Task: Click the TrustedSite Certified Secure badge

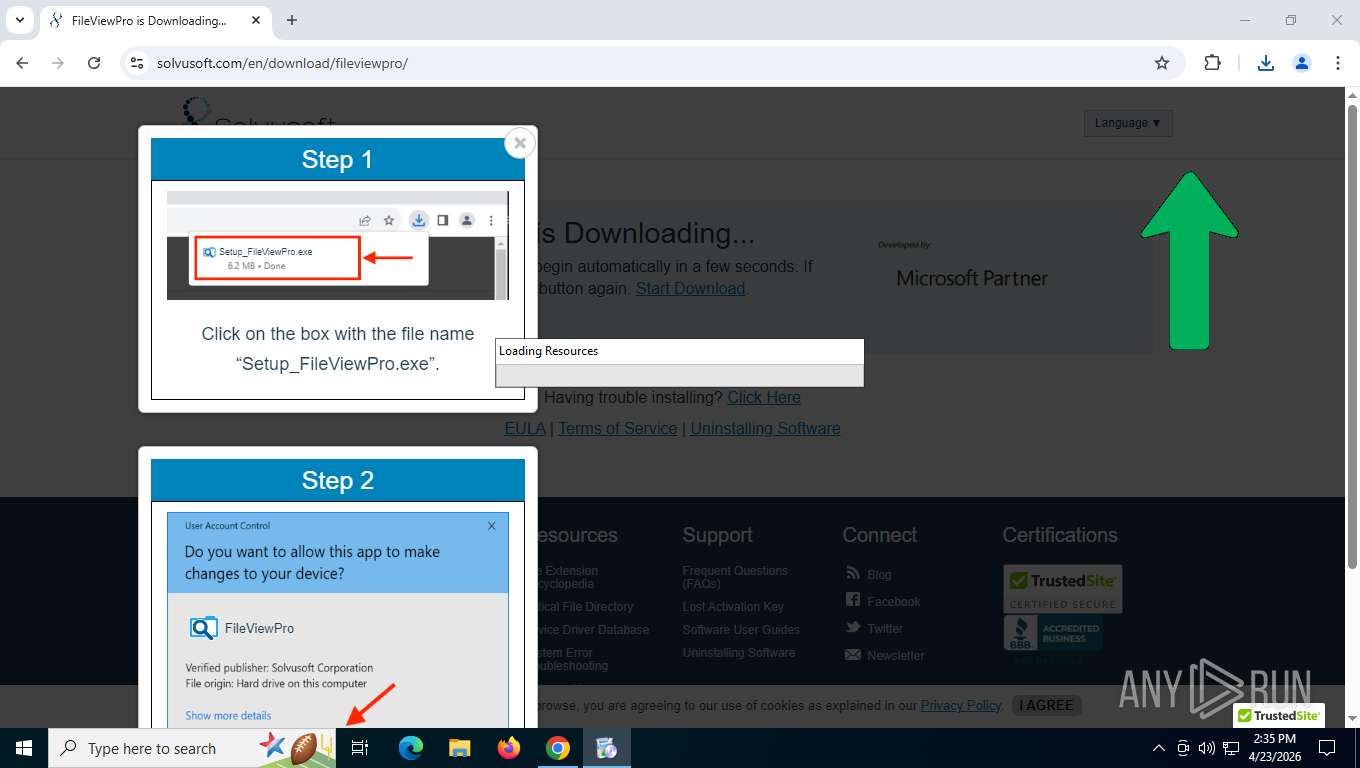Action: [x=1063, y=589]
